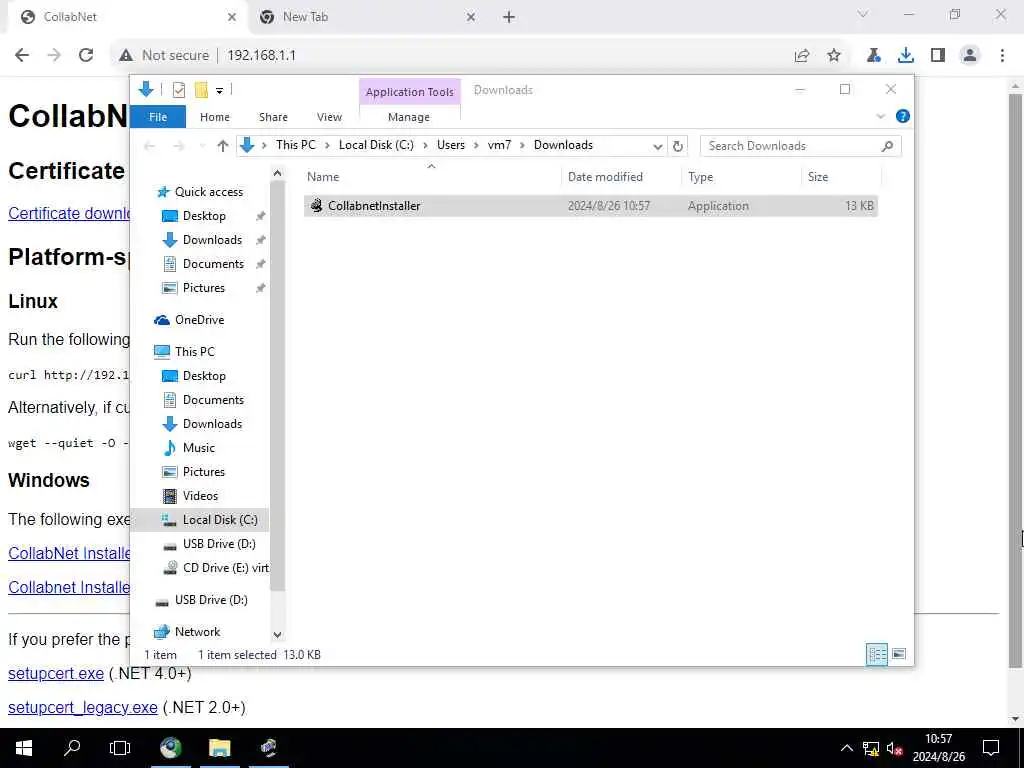Open the Chrome profile avatar
The image size is (1024, 768).
point(970,56)
